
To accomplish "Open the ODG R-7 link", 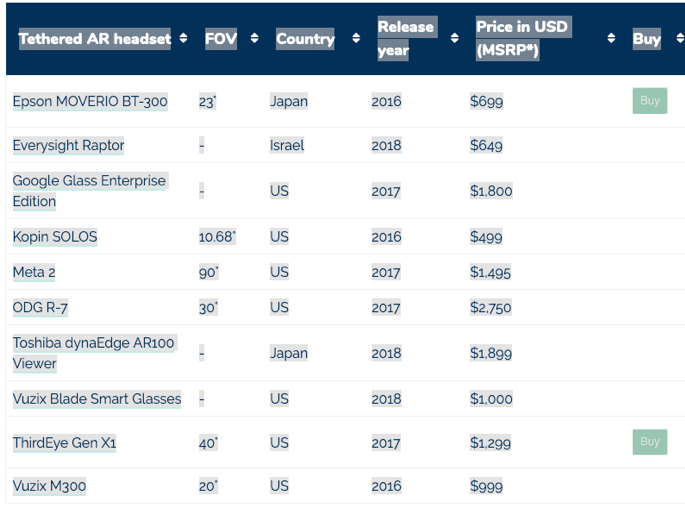I will [x=42, y=307].
